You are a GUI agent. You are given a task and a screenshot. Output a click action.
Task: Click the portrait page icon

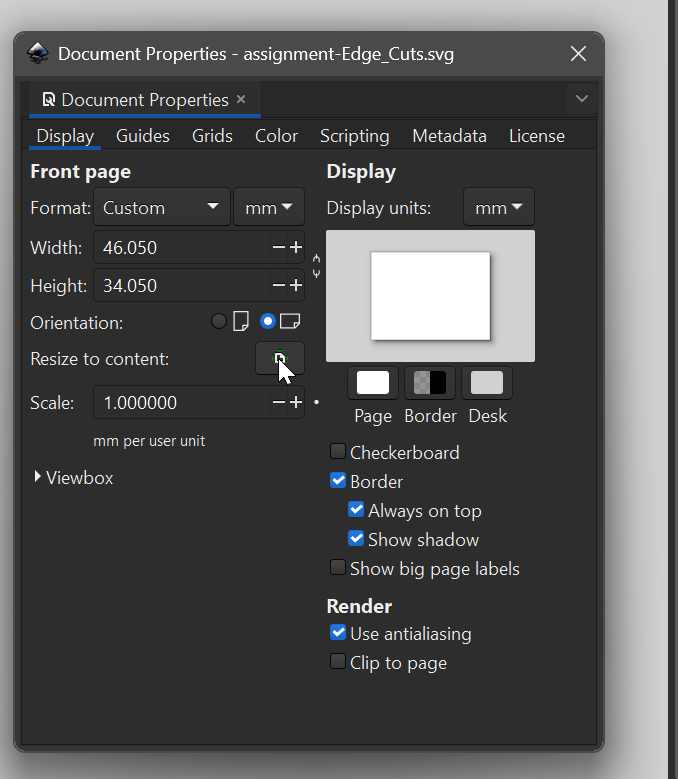click(x=241, y=321)
